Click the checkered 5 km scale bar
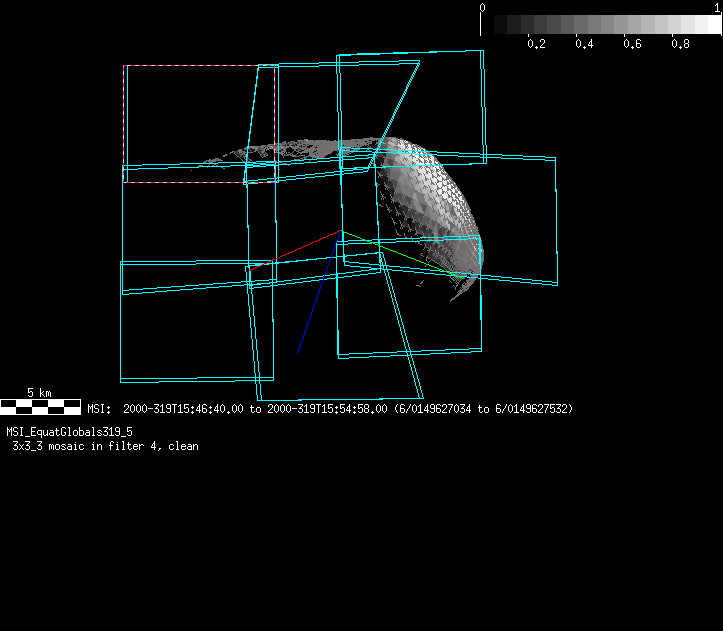Image resolution: width=723 pixels, height=631 pixels. click(x=40, y=406)
